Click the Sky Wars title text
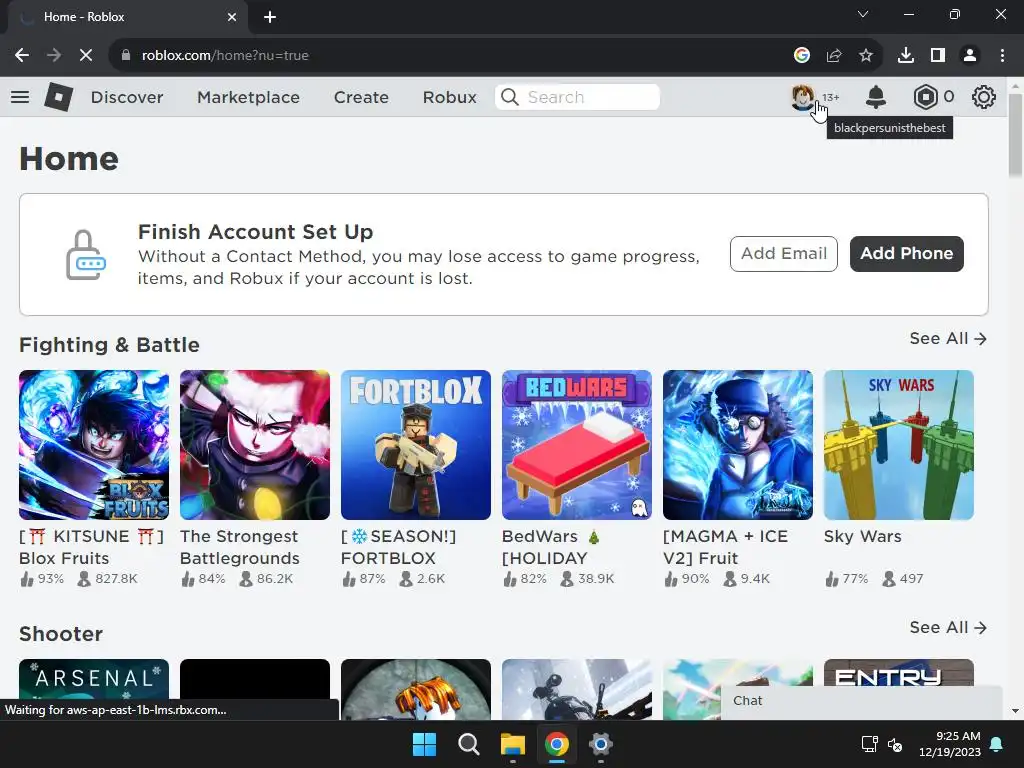 coord(862,536)
